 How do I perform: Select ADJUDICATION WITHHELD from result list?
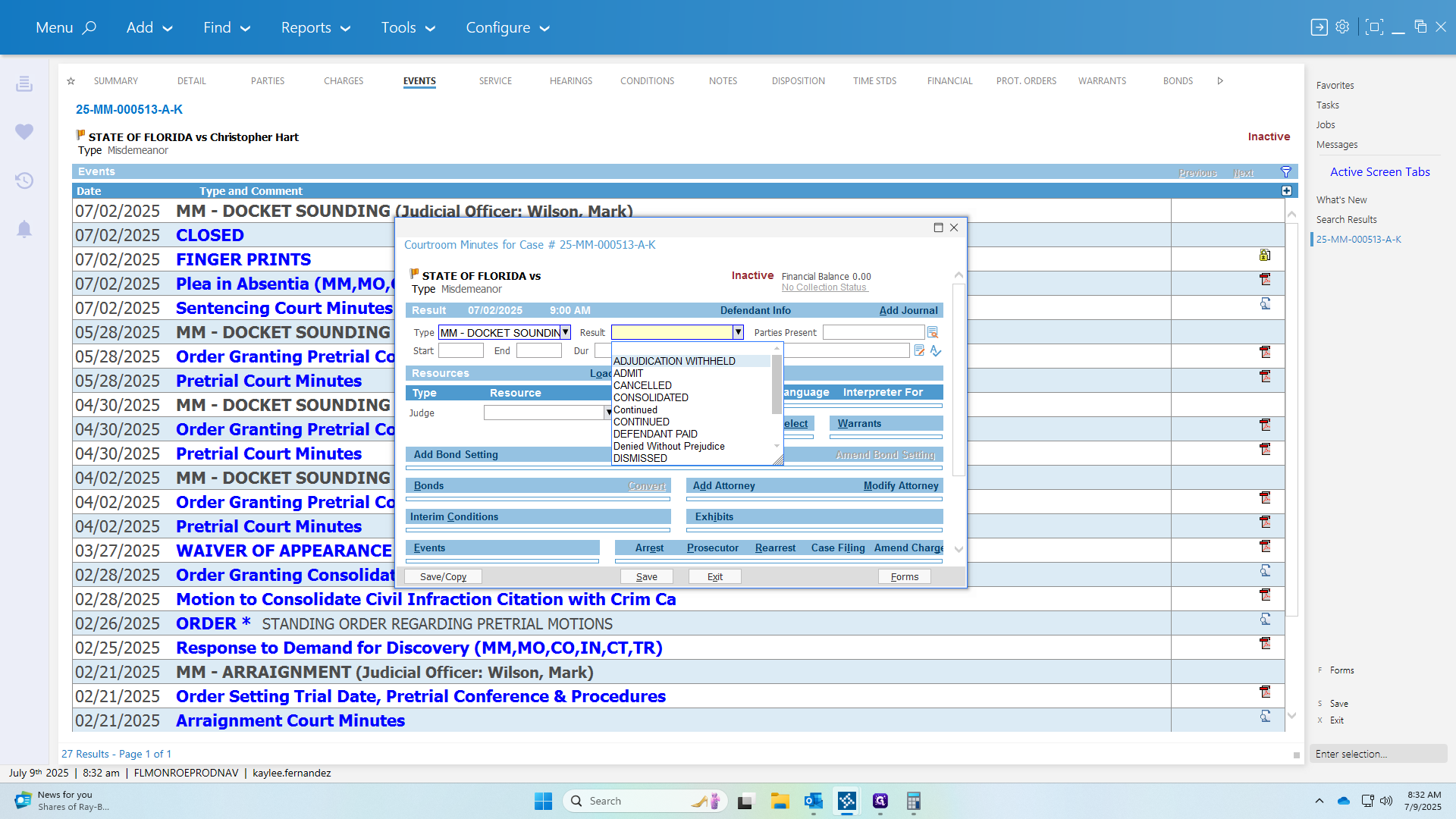click(691, 361)
